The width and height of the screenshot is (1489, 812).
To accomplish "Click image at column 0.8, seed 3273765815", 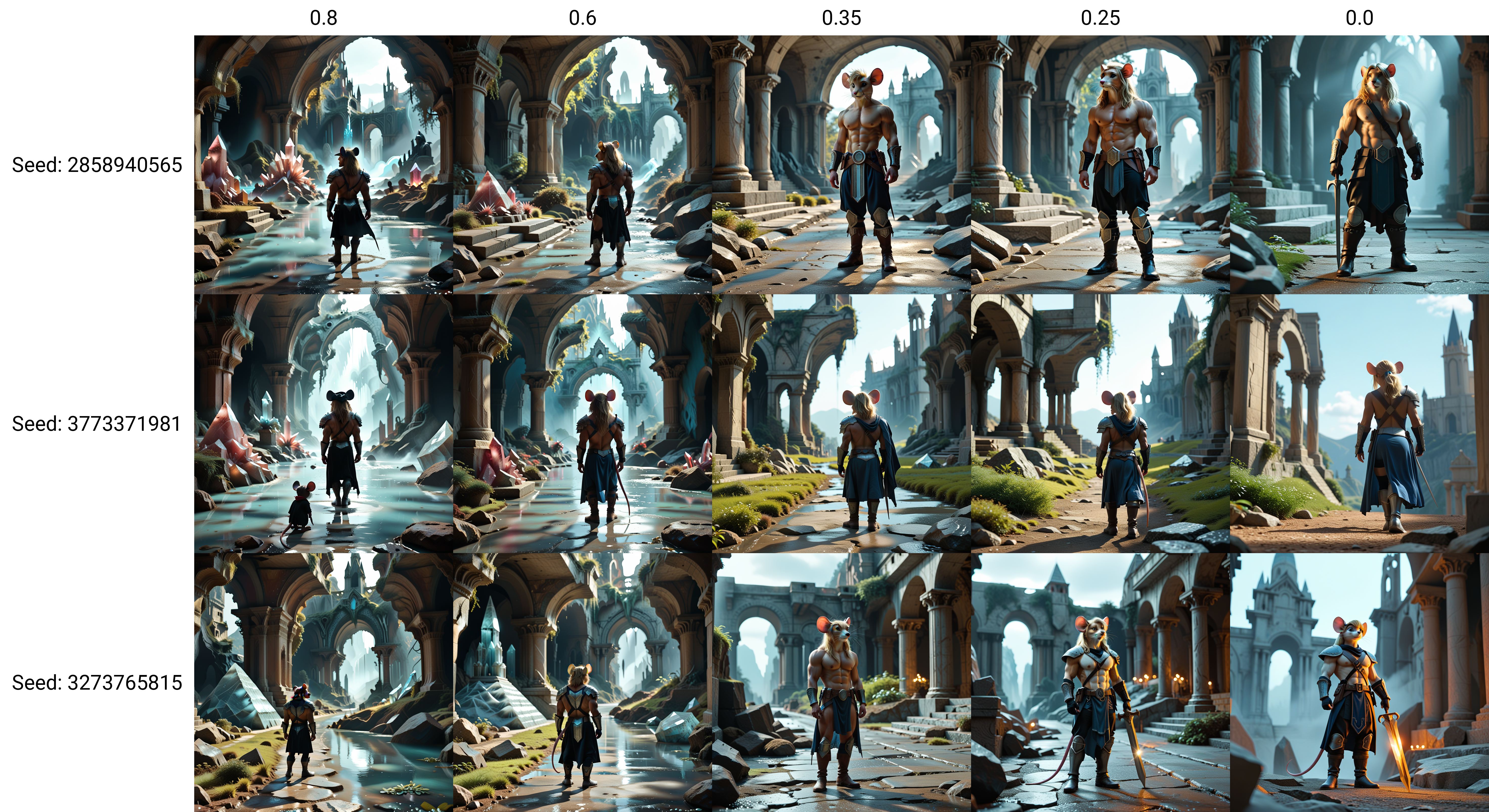I will coord(324,683).
